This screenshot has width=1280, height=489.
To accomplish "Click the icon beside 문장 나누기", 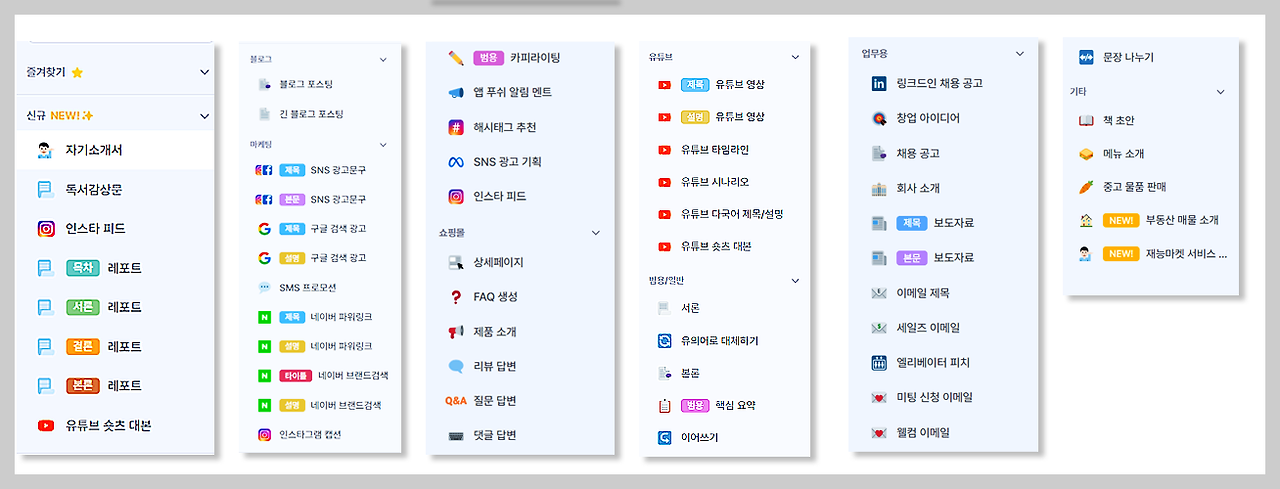I will [1086, 57].
